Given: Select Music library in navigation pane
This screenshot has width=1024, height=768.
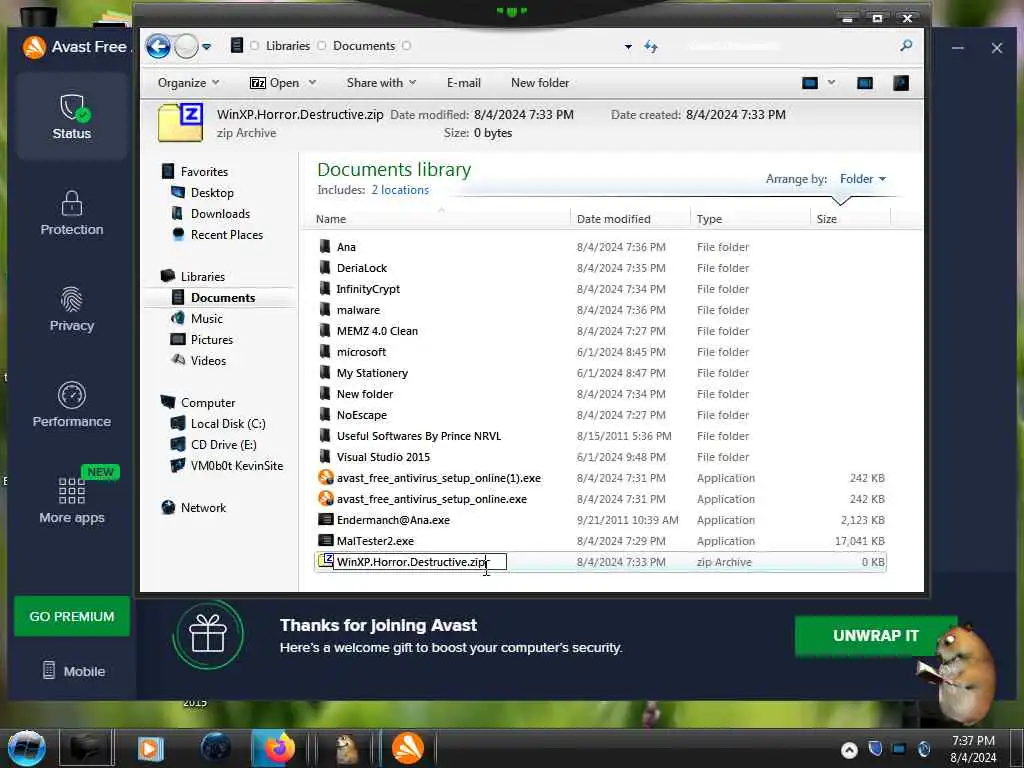Looking at the screenshot, I should 206,319.
